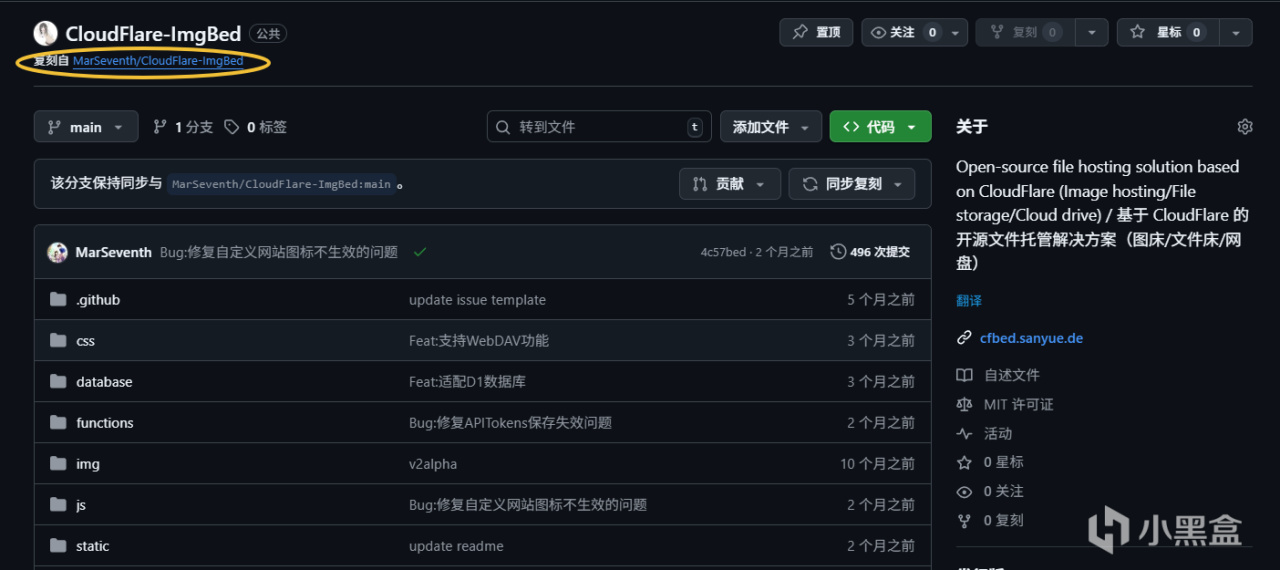Open the functions folder
This screenshot has height=570, width=1280.
(x=104, y=423)
